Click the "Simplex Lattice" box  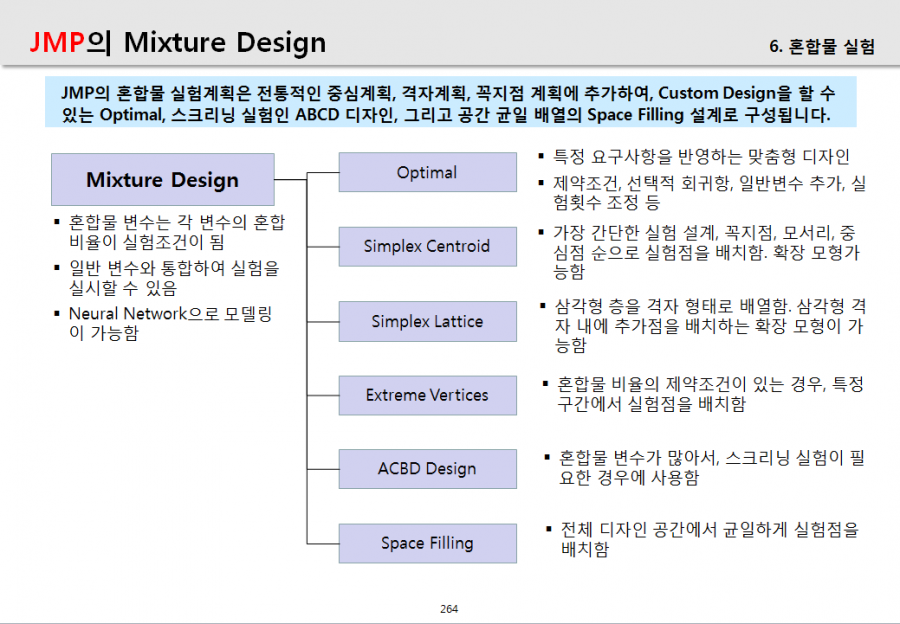[x=428, y=321]
